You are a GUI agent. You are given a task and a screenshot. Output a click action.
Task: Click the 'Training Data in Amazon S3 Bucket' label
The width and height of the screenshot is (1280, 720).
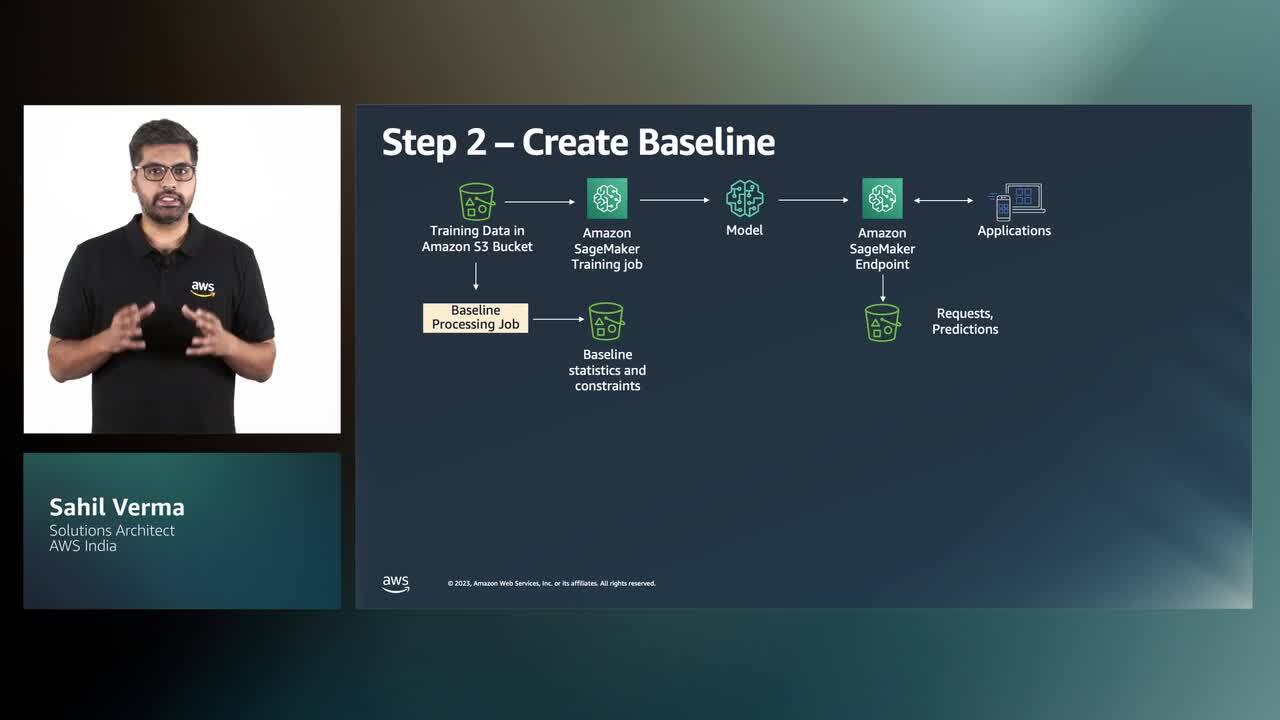pos(477,239)
